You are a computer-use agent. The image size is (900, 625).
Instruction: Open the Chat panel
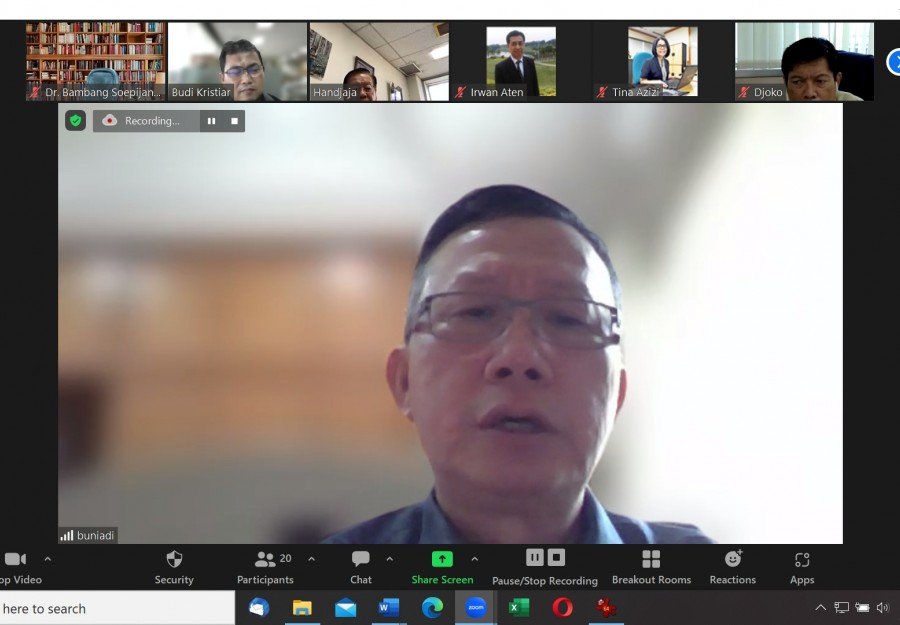pyautogui.click(x=360, y=568)
